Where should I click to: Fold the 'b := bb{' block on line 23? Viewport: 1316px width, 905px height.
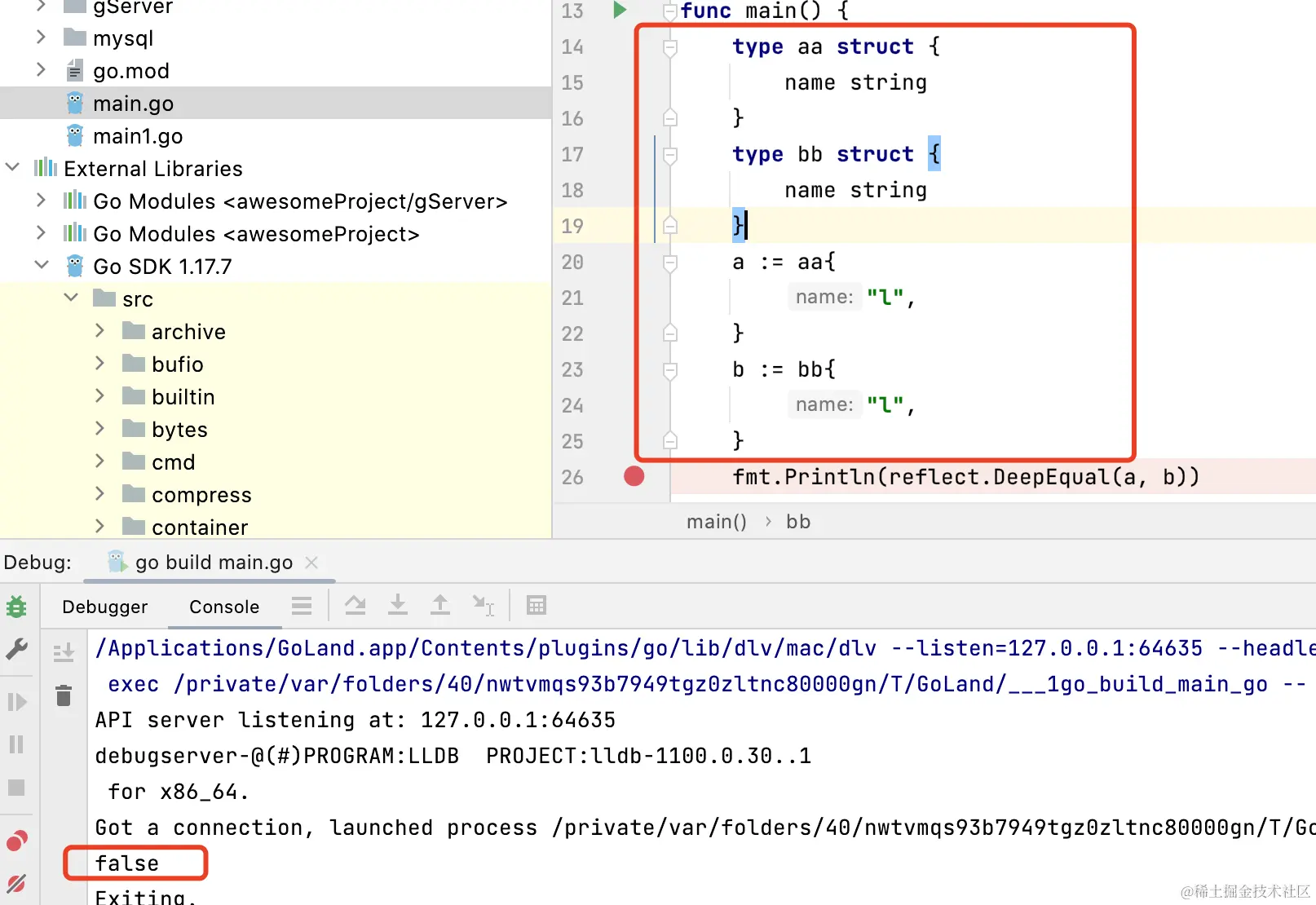670,370
